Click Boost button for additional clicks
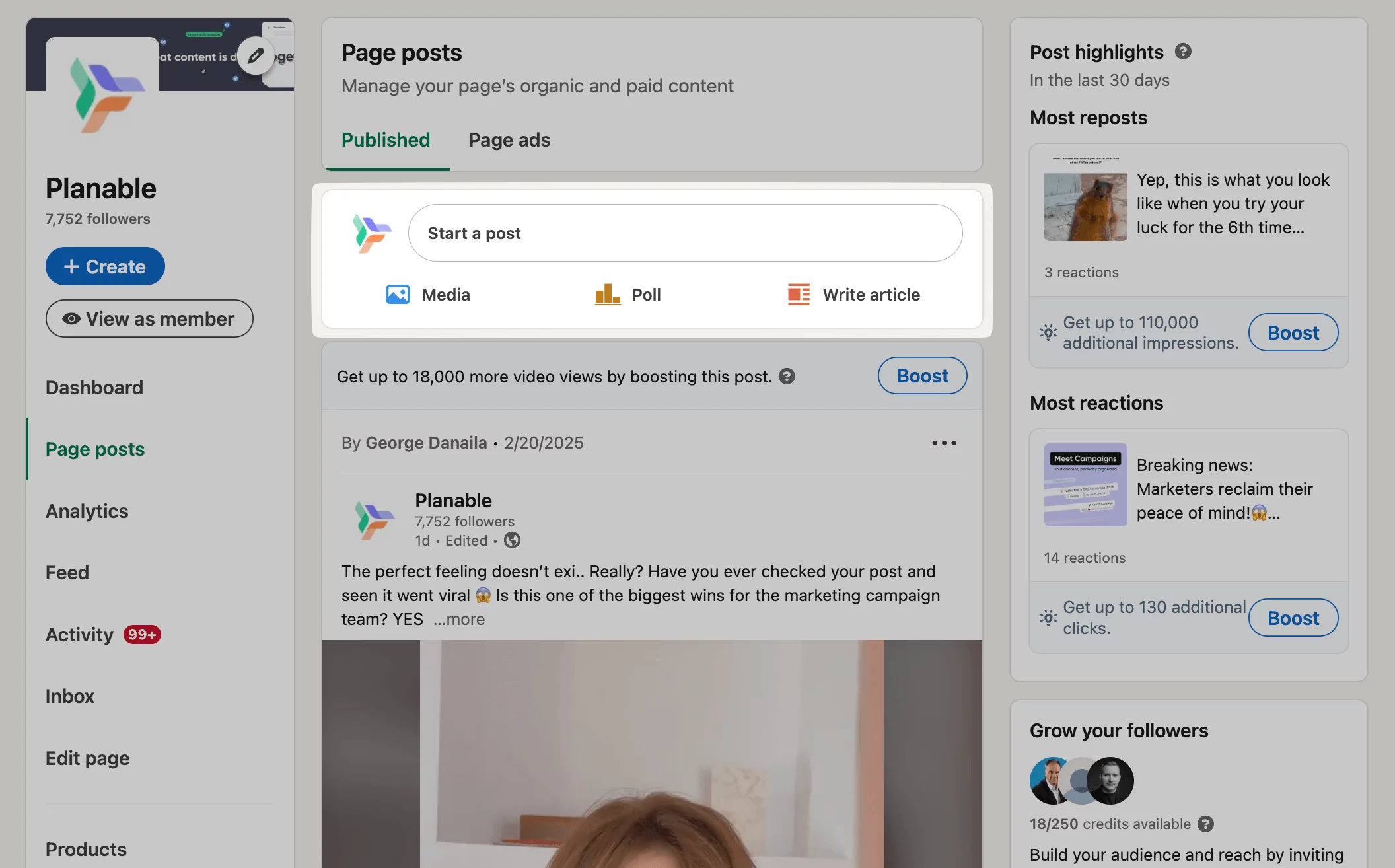The image size is (1395, 868). coord(1293,617)
